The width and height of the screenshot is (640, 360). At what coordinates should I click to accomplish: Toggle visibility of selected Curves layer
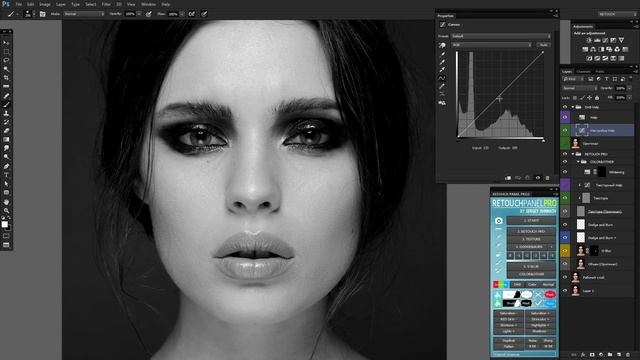pyautogui.click(x=565, y=130)
